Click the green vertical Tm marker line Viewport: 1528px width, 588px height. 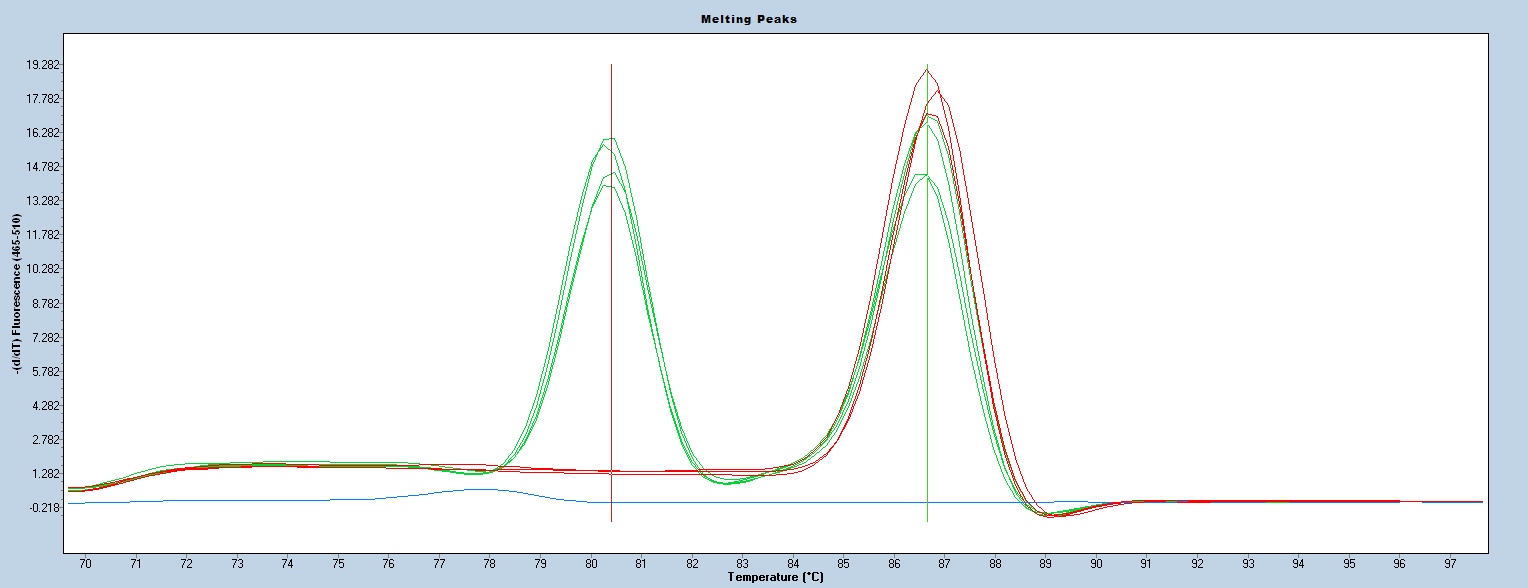[x=927, y=300]
